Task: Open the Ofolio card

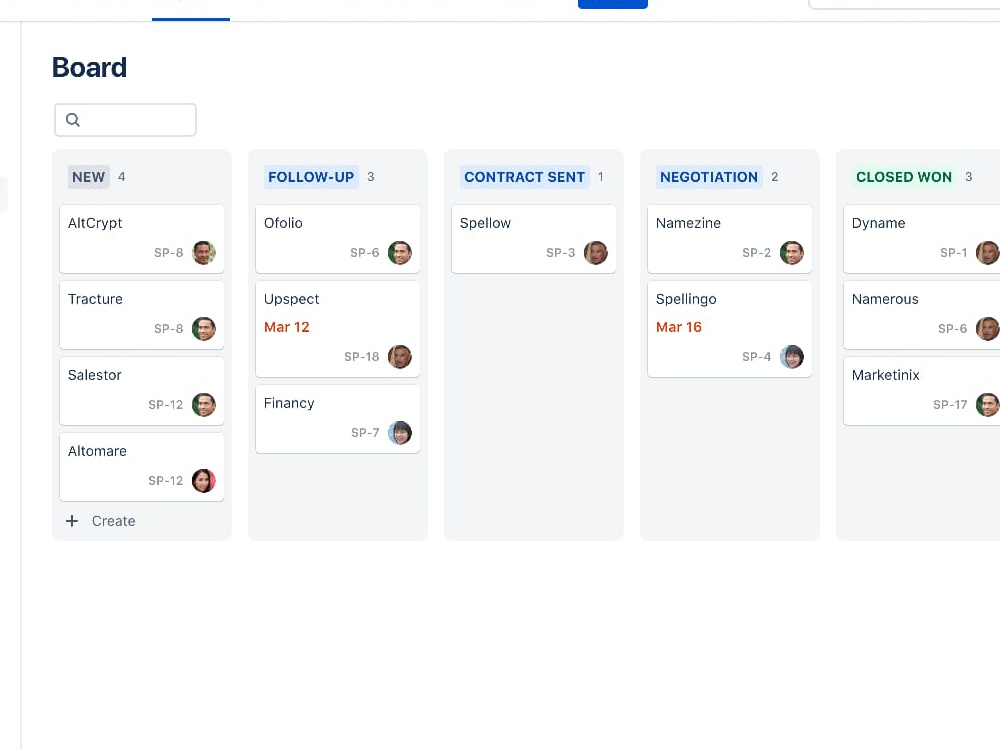Action: (x=337, y=239)
